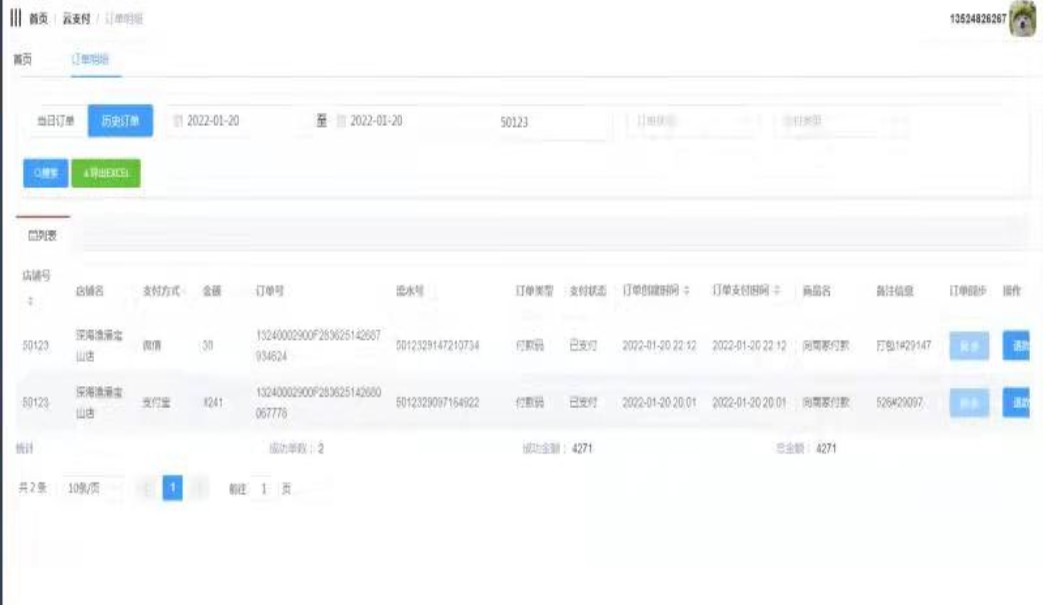Click the green export EXCEL button
1043x605 pixels.
105,173
